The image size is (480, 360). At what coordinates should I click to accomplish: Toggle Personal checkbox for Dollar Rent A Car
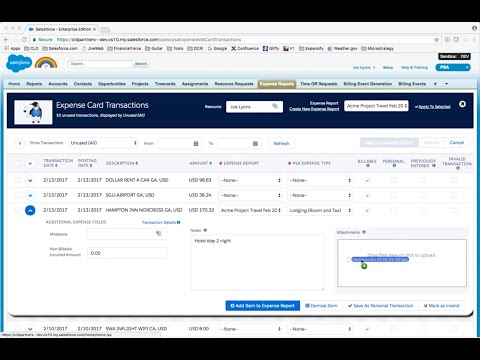pos(394,180)
